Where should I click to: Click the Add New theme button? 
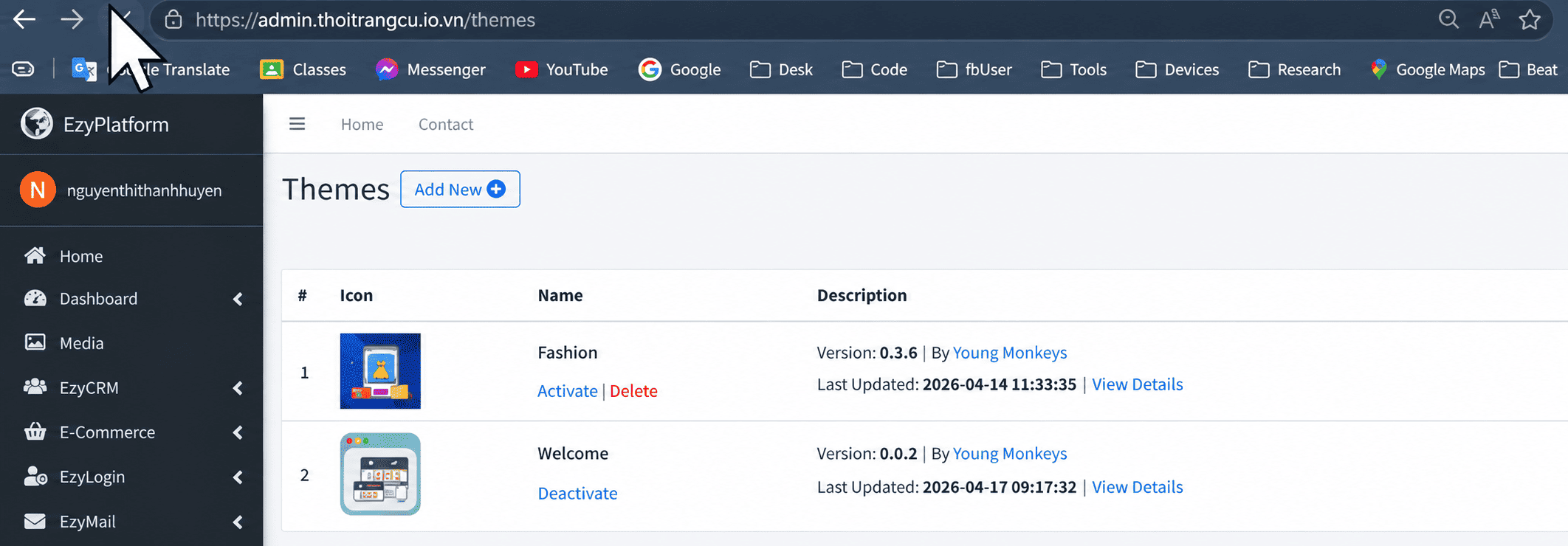click(460, 189)
